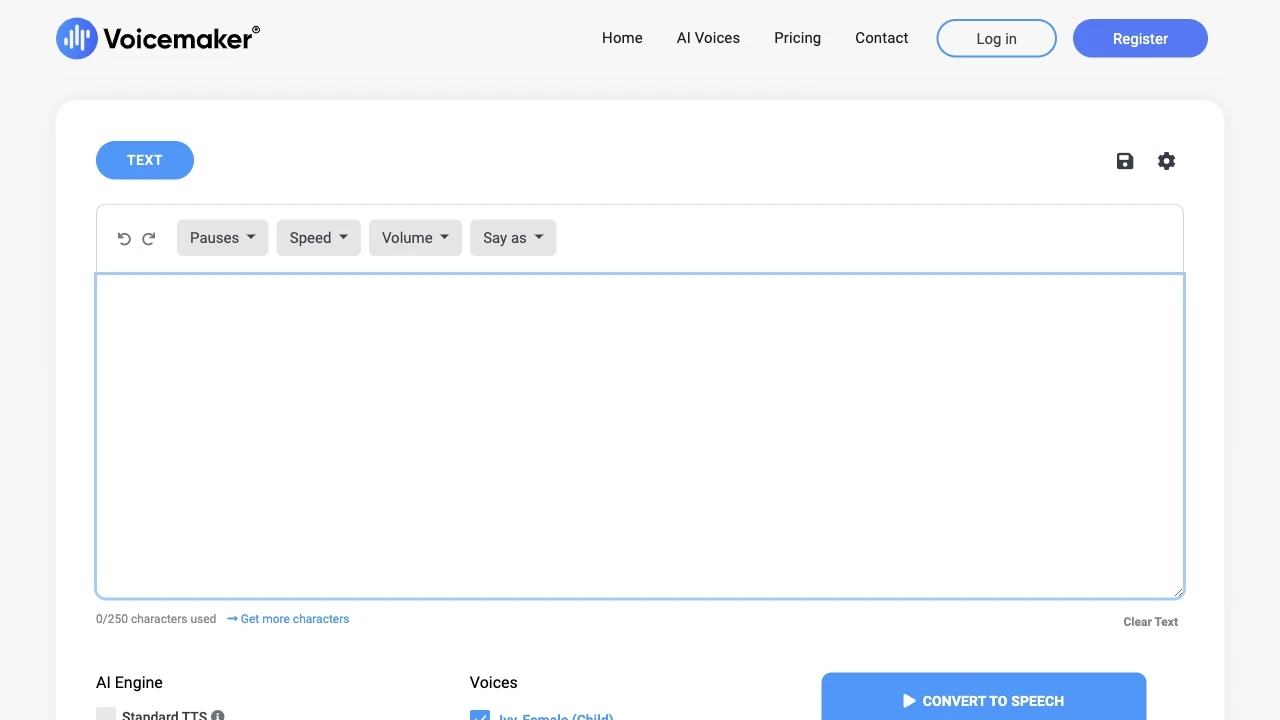The width and height of the screenshot is (1280, 720).
Task: Undo the last text change
Action: [x=124, y=238]
